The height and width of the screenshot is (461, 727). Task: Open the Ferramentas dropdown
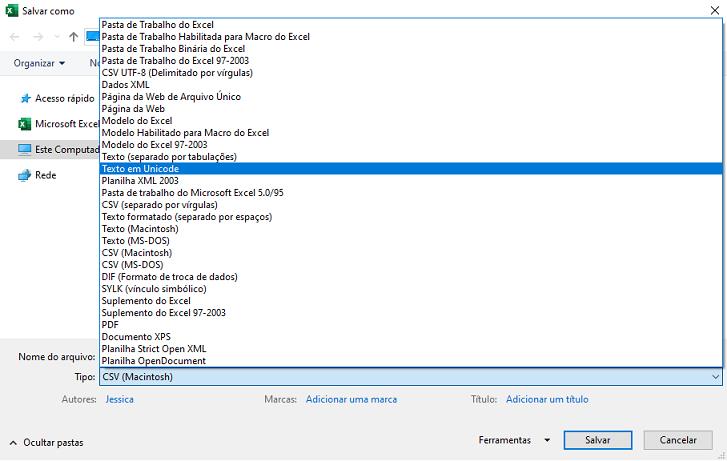click(514, 440)
